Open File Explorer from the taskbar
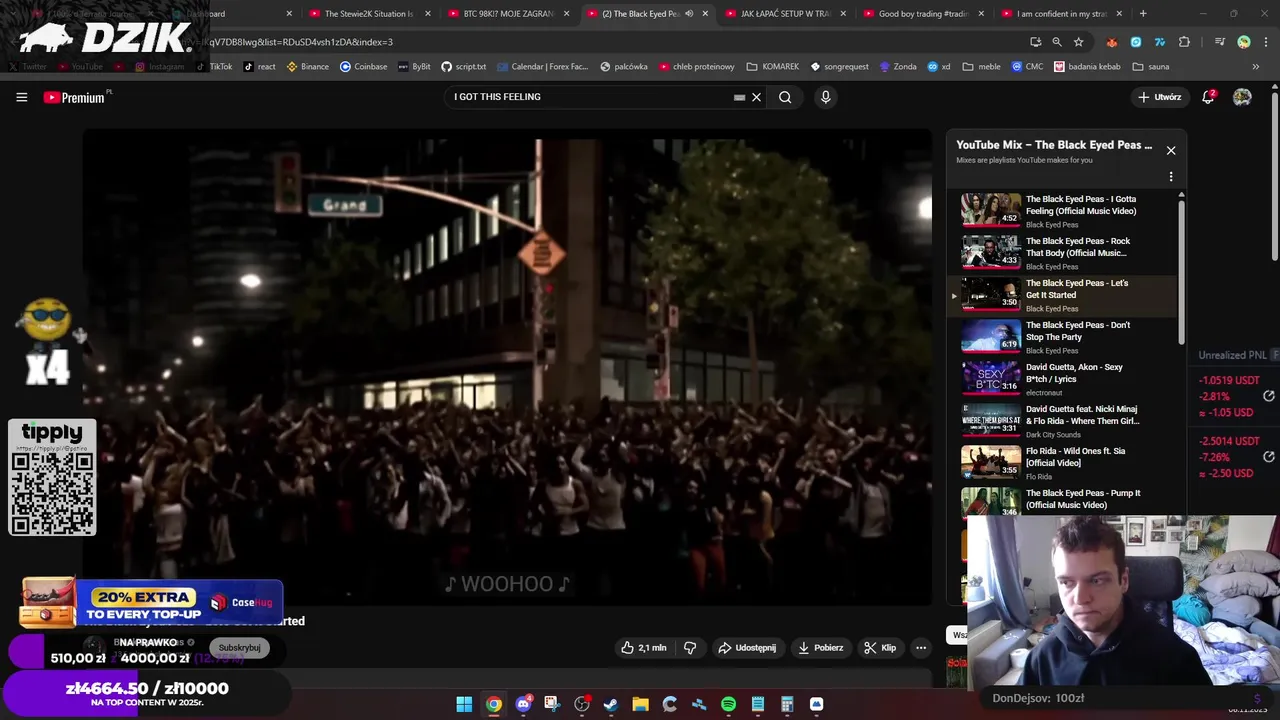 pyautogui.click(x=640, y=704)
